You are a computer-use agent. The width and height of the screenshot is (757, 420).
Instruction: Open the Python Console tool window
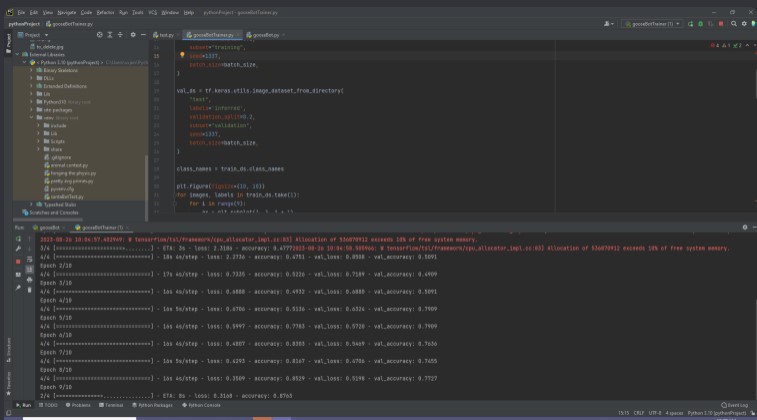pos(201,405)
